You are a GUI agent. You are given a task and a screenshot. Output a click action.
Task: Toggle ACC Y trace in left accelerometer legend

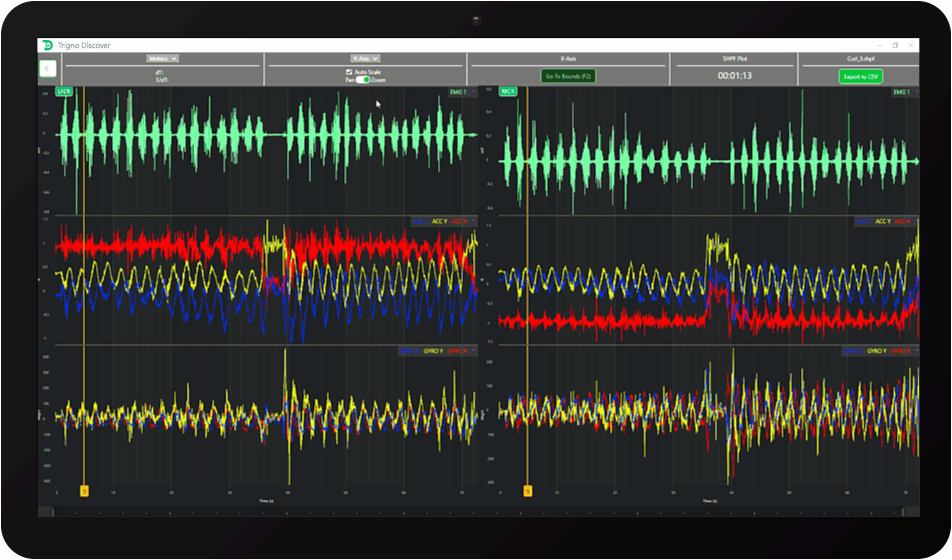[x=441, y=222]
